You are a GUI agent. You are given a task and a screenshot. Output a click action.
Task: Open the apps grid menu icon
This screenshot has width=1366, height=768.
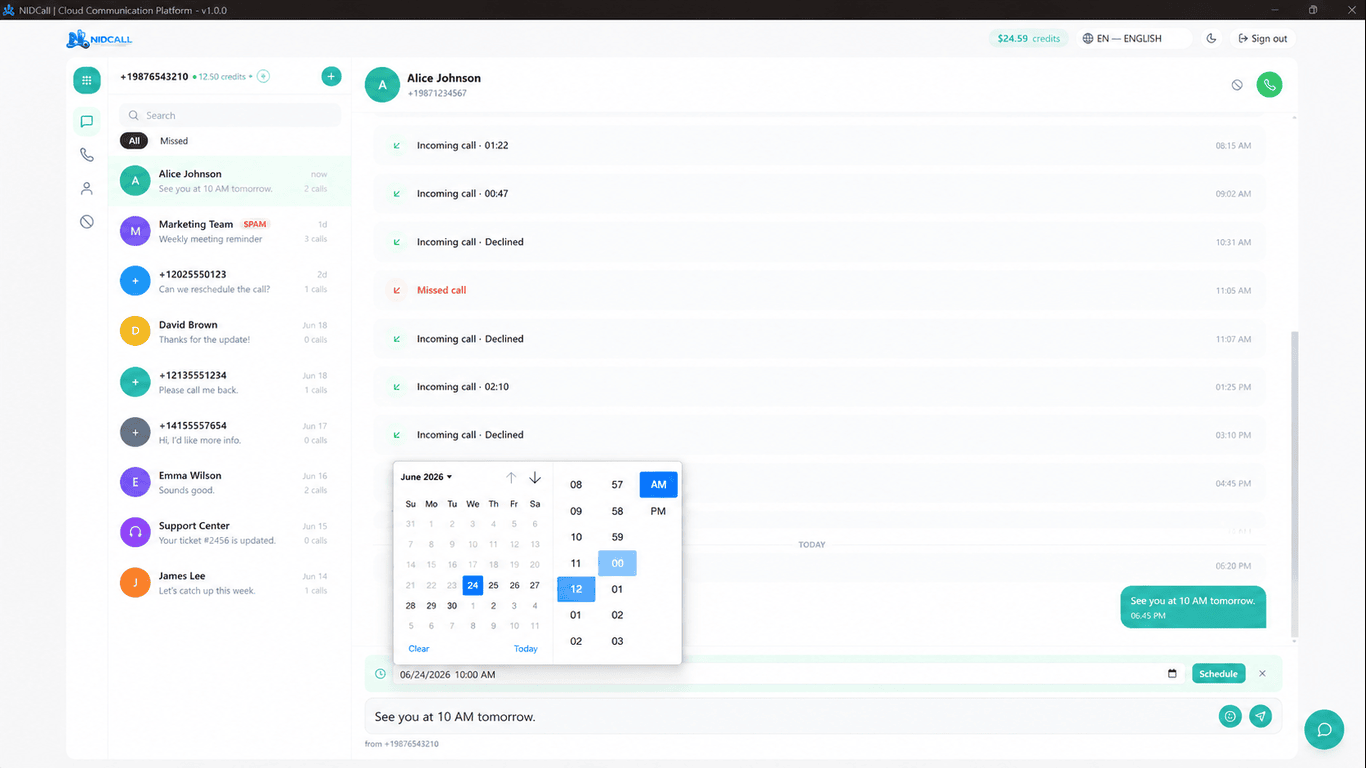pyautogui.click(x=87, y=80)
